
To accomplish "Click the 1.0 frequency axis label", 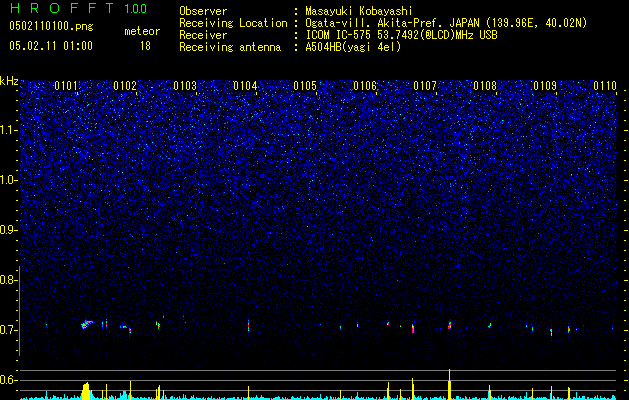I will (x=9, y=180).
